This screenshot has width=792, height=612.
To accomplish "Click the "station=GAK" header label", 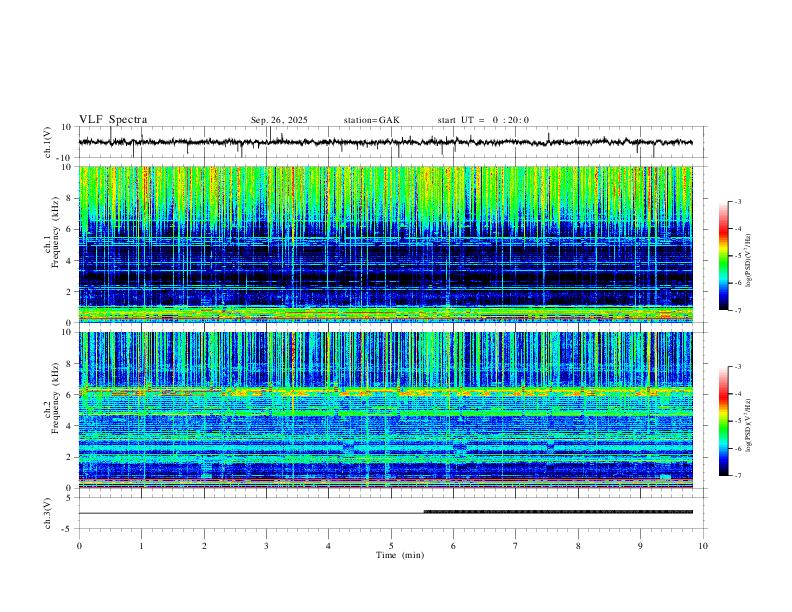I will 371,120.
